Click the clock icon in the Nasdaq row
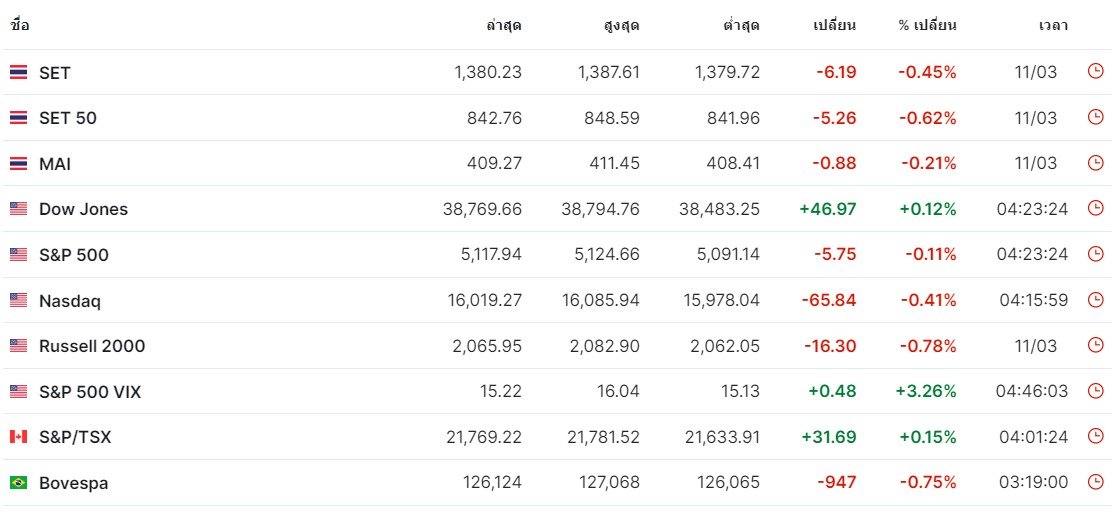The image size is (1118, 514). click(1095, 300)
